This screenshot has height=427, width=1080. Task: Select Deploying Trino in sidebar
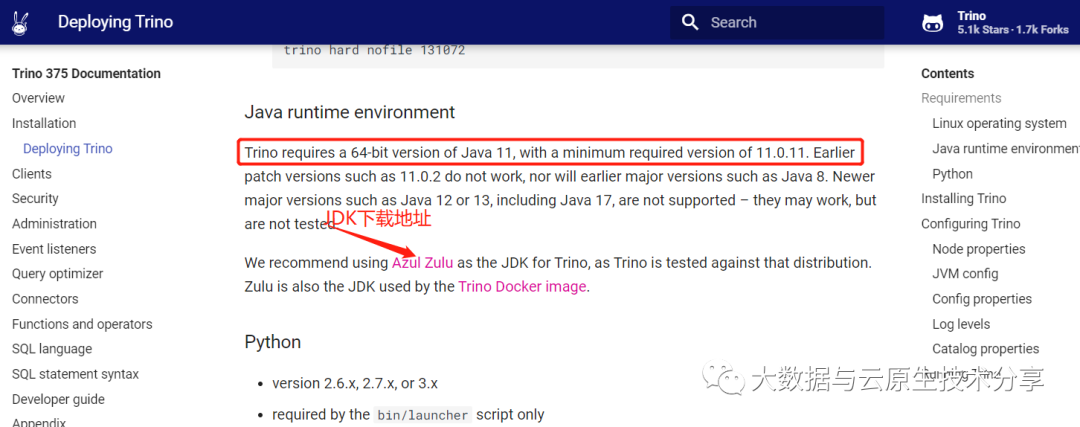coord(68,149)
